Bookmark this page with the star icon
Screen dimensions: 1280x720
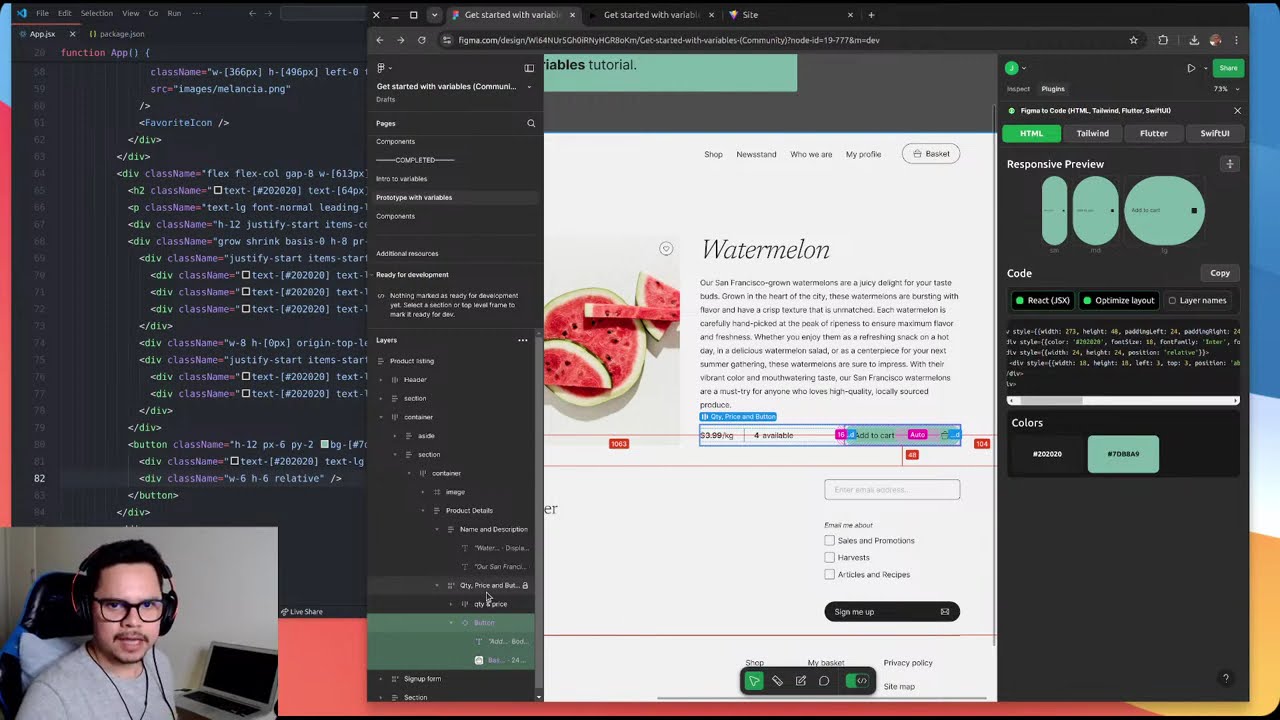[x=1133, y=40]
